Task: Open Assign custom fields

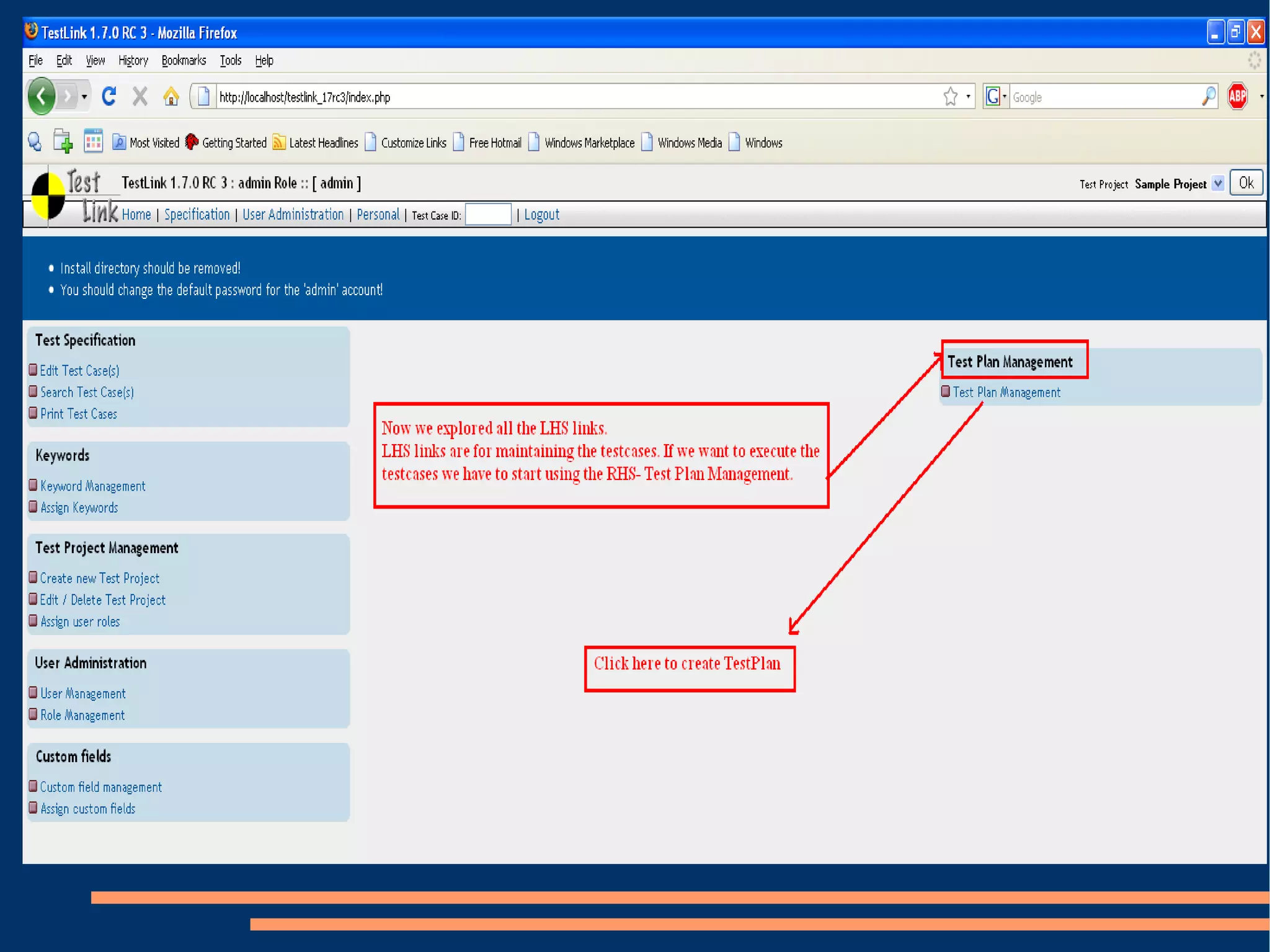Action: click(x=87, y=809)
